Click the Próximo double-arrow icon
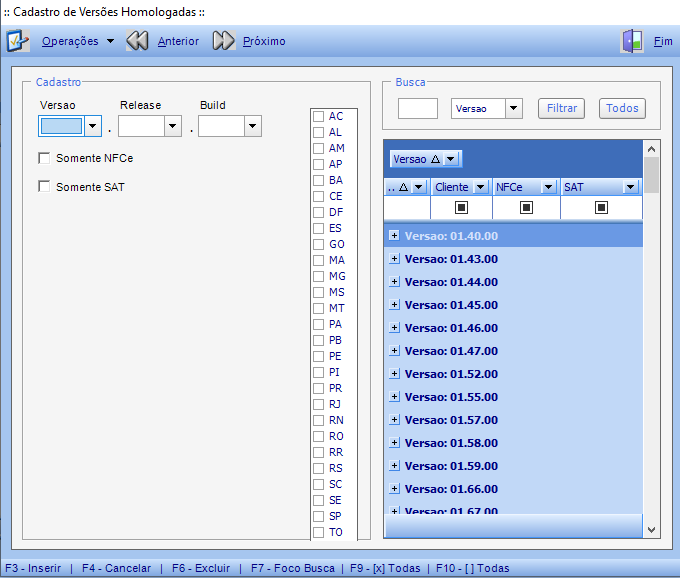This screenshot has height=578, width=680. (x=224, y=41)
